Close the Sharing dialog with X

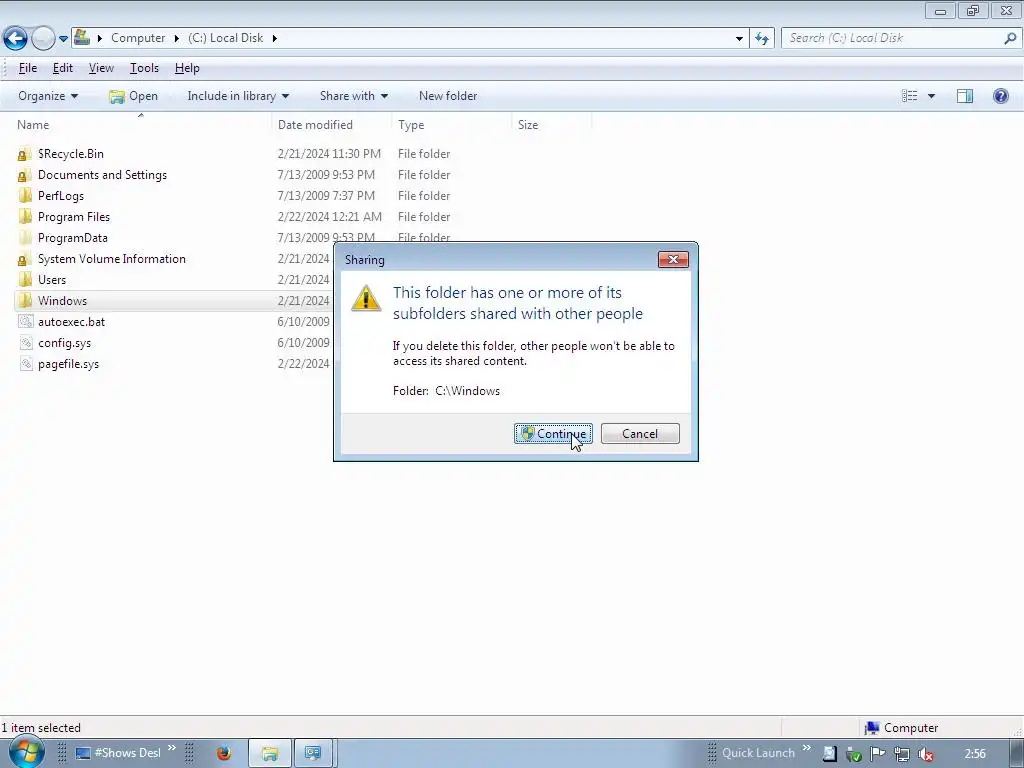(673, 259)
